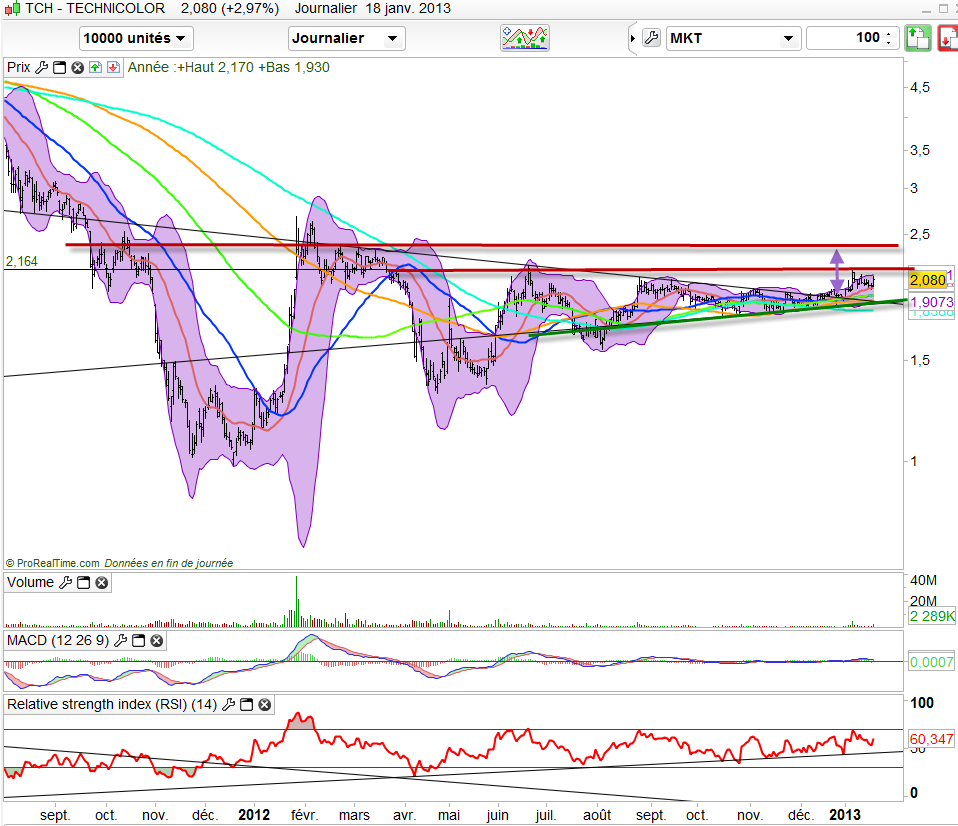Image resolution: width=958 pixels, height=826 pixels.
Task: Open the indicators chart icon in toolbar
Action: coord(527,38)
